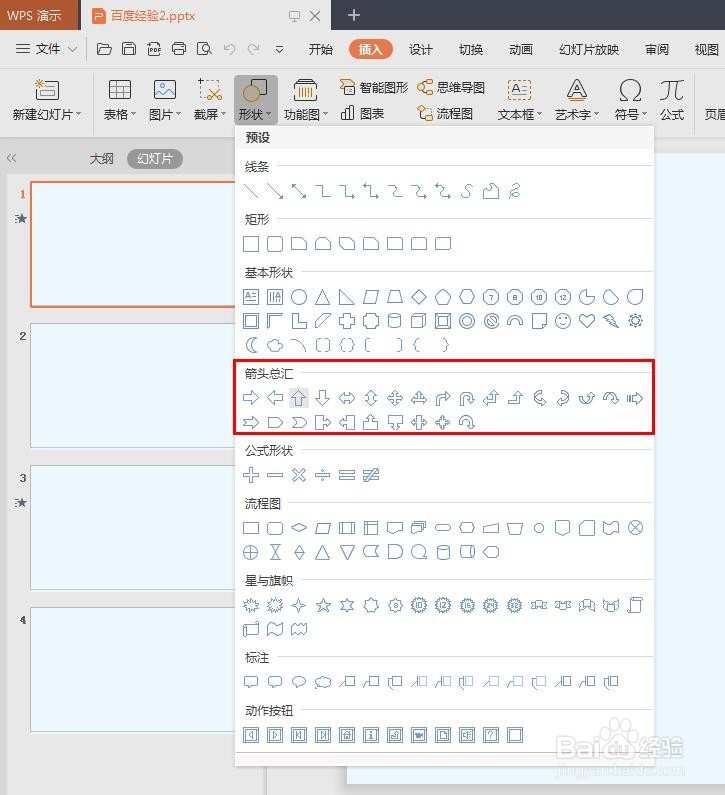Open the 表格 table dropdown
Viewport: 725px width, 795px height.
(x=120, y=100)
